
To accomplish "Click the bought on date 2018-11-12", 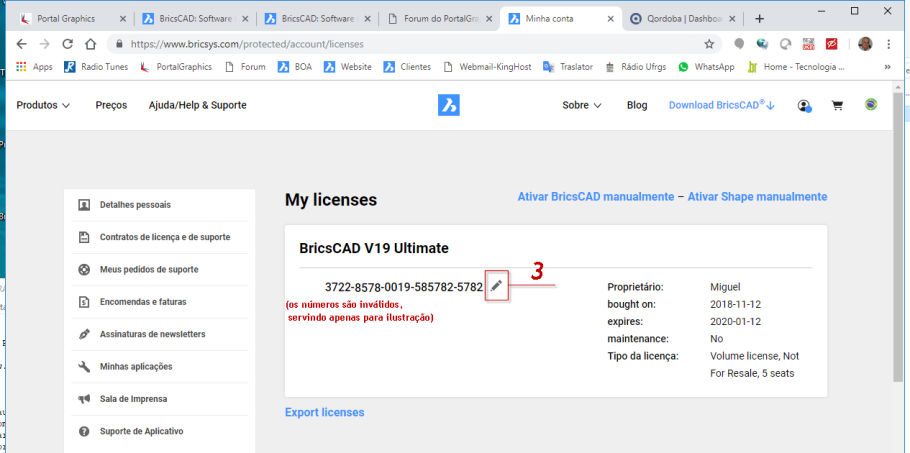I will coord(735,304).
